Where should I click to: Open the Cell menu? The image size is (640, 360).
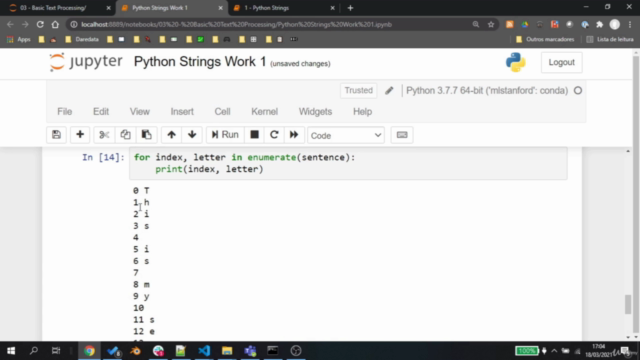[222, 111]
